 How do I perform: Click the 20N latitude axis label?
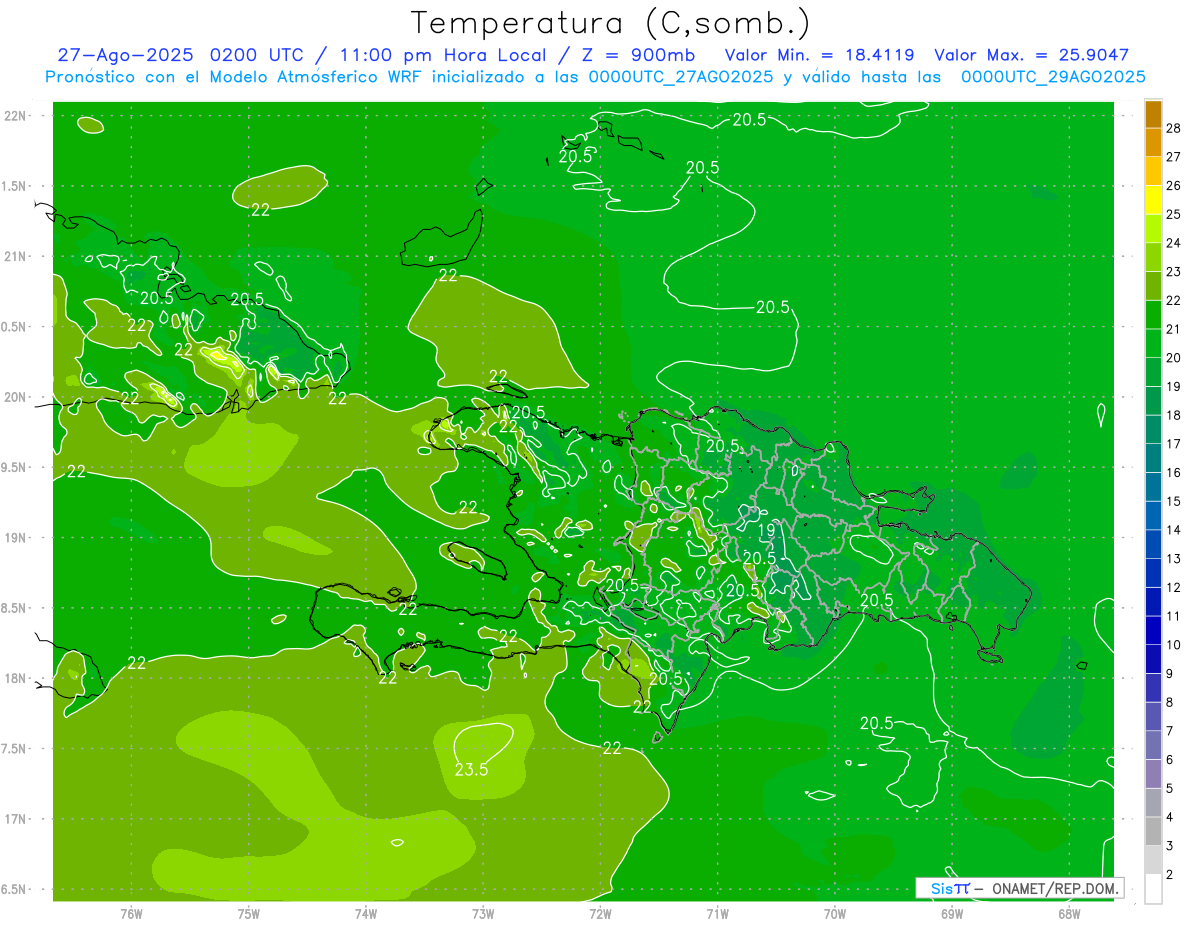point(16,397)
